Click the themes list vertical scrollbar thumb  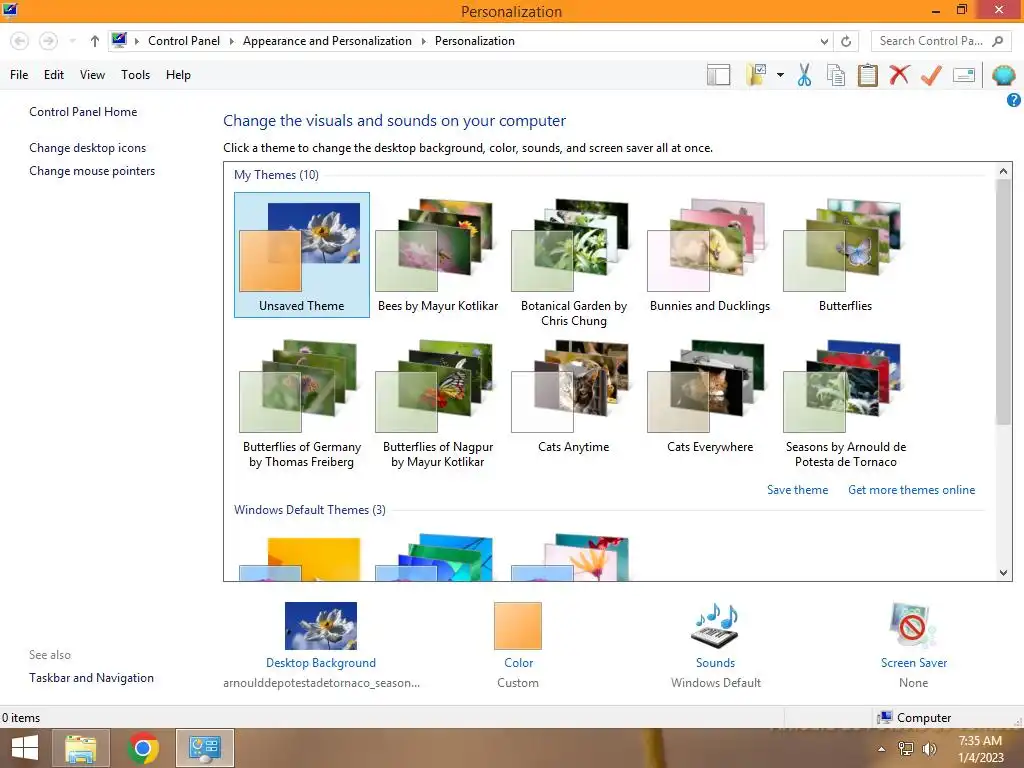pos(1003,302)
